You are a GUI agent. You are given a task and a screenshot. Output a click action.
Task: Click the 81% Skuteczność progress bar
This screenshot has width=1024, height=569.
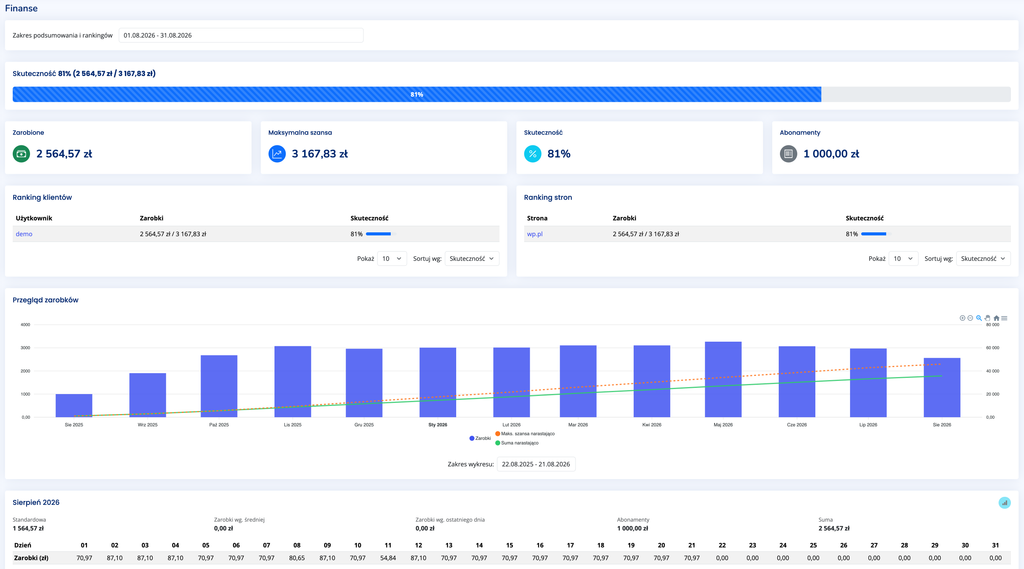(x=511, y=95)
